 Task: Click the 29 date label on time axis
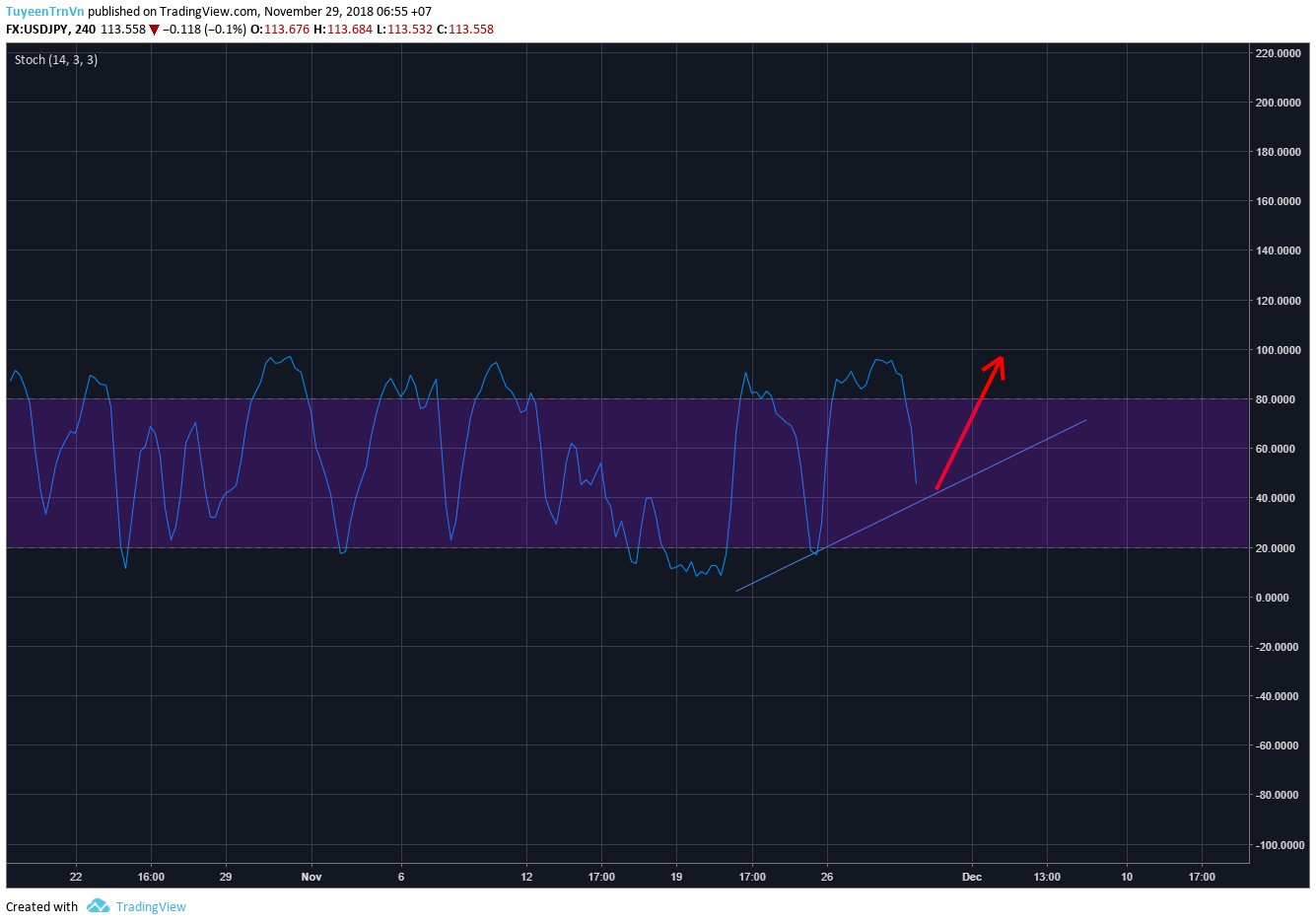pyautogui.click(x=226, y=877)
